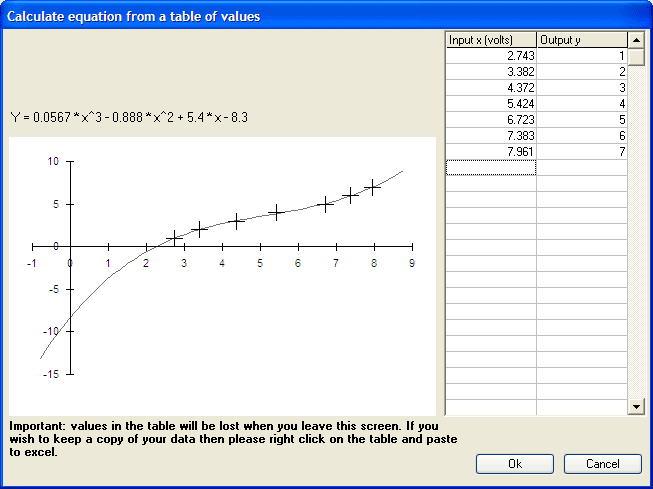Select the "Output y" column header

click(581, 40)
